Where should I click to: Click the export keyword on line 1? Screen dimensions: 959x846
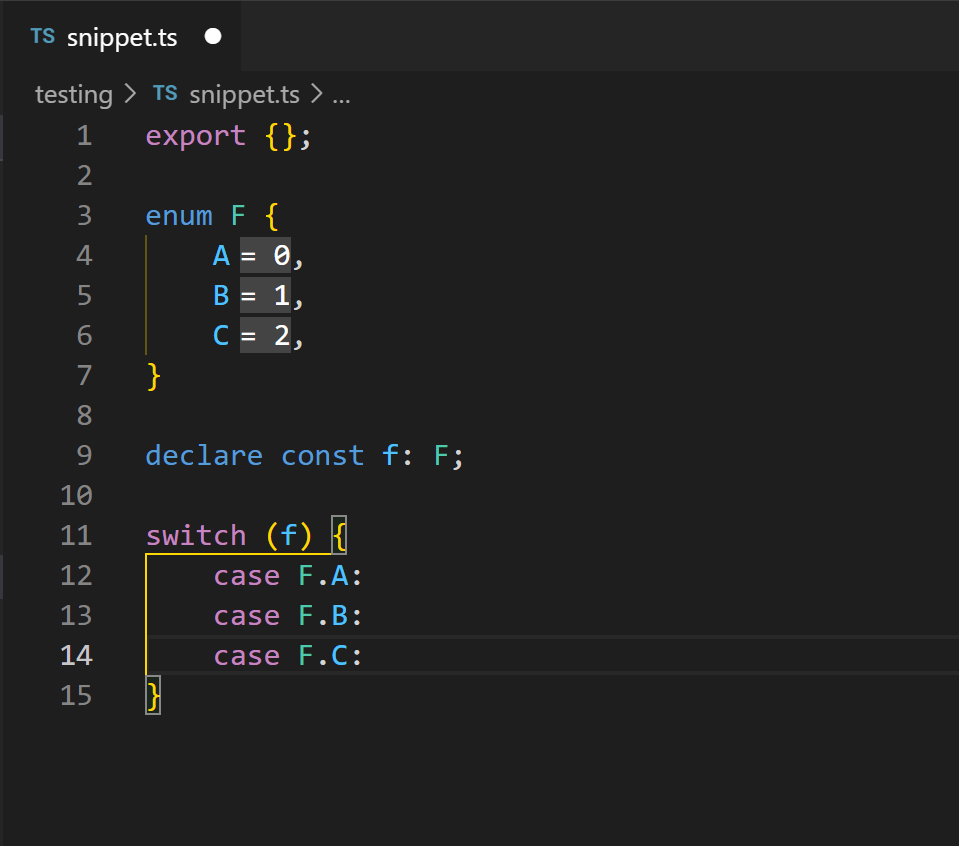coord(196,136)
